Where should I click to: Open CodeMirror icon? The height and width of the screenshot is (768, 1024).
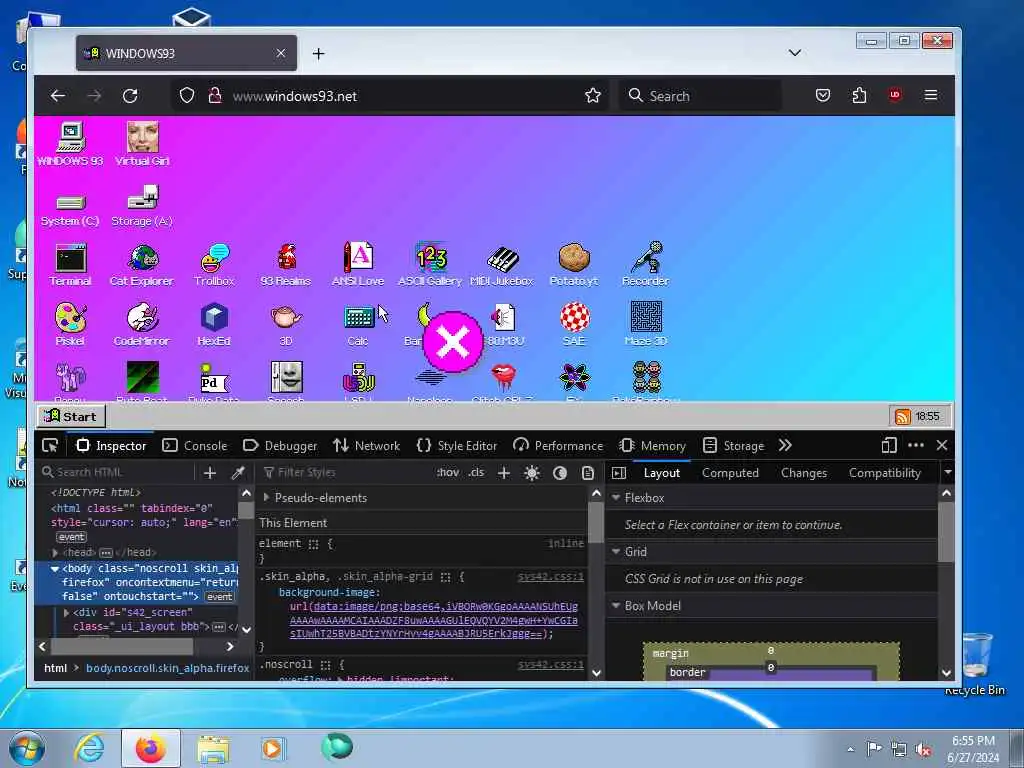(142, 324)
